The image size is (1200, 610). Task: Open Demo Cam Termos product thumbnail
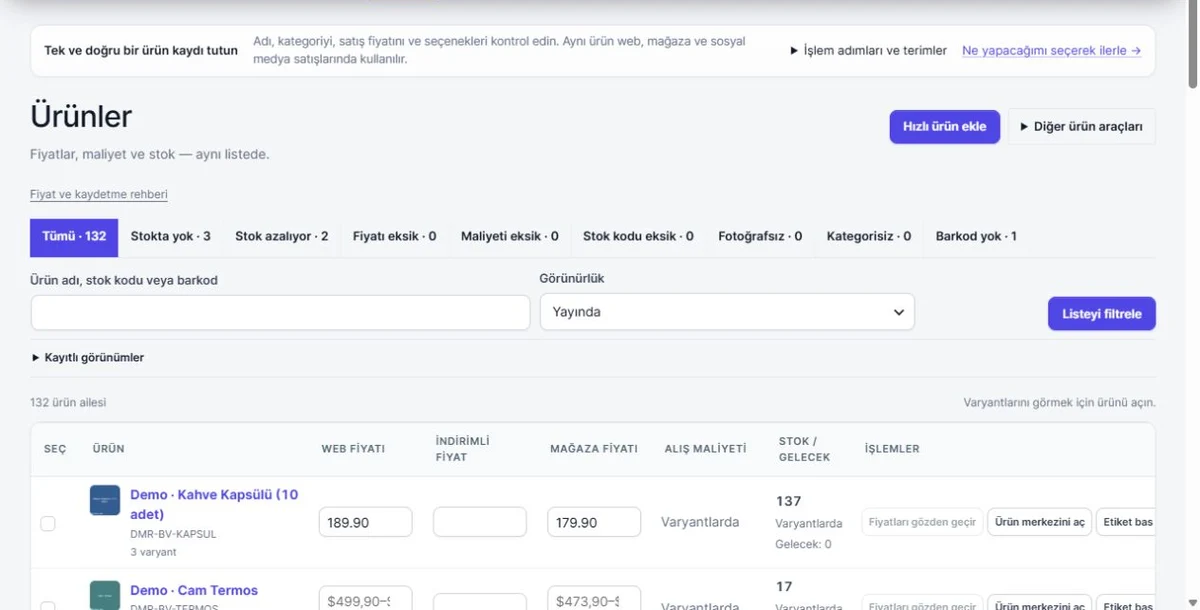pos(105,595)
